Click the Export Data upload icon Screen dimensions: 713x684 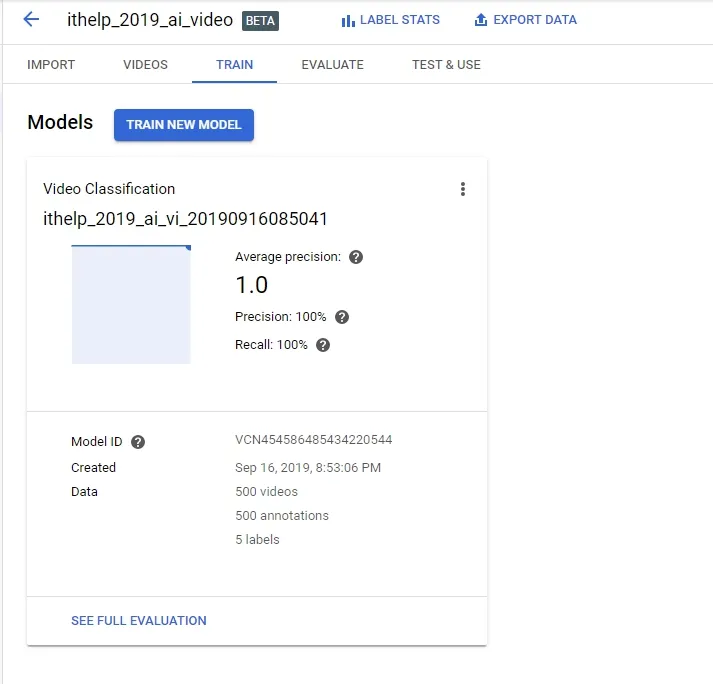coord(481,20)
